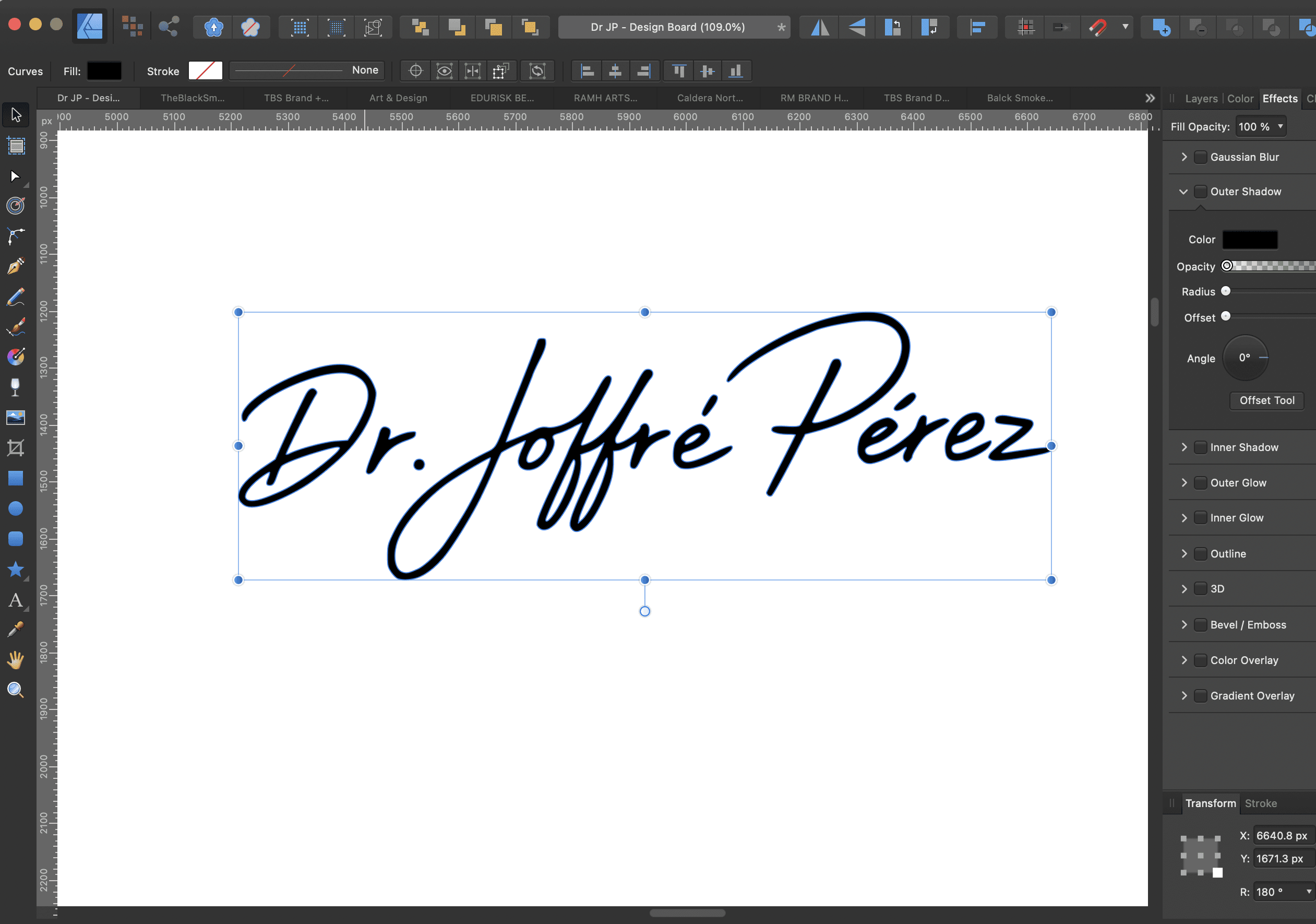Activate the Zoom magnifier tool
The height and width of the screenshot is (924, 1316).
click(x=16, y=690)
